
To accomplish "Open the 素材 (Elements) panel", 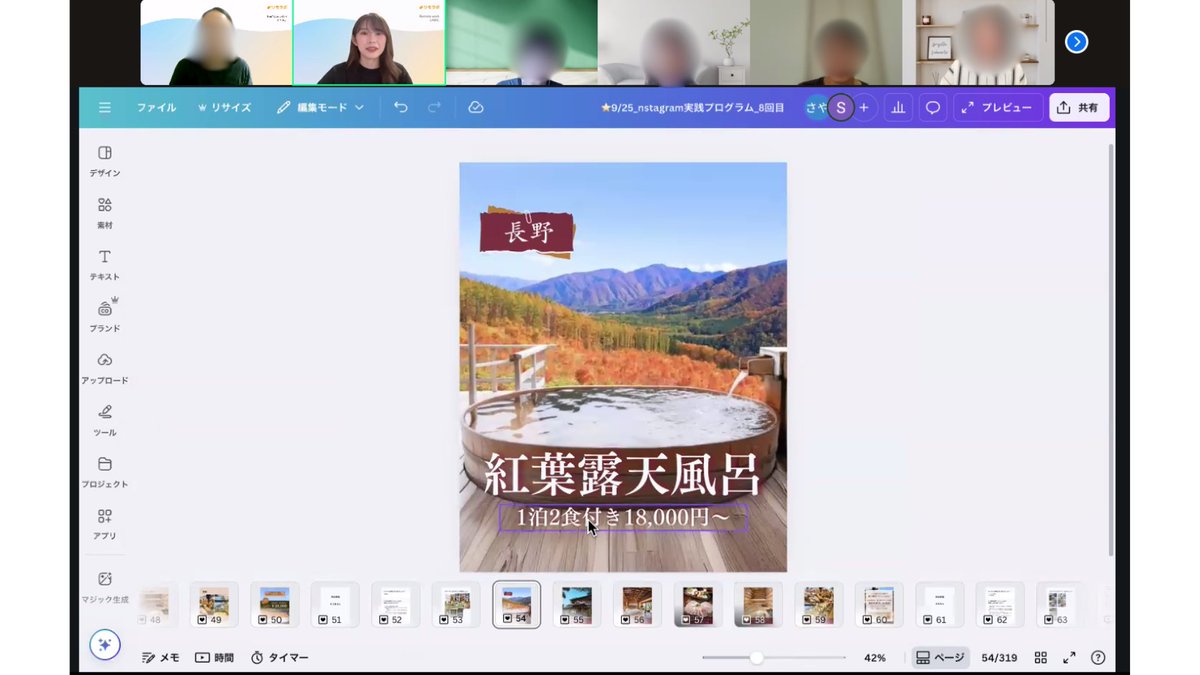I will coord(104,211).
